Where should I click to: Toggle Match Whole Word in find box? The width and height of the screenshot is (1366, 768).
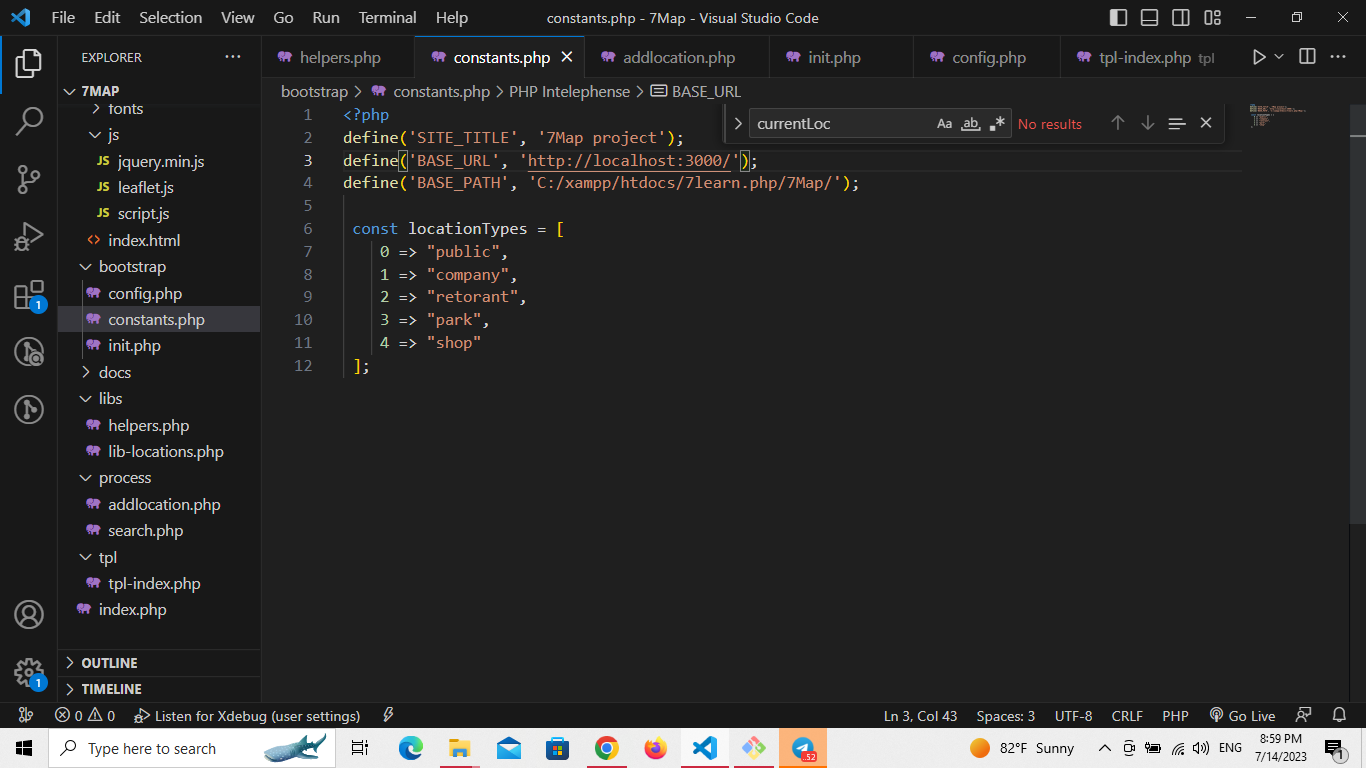pos(970,124)
